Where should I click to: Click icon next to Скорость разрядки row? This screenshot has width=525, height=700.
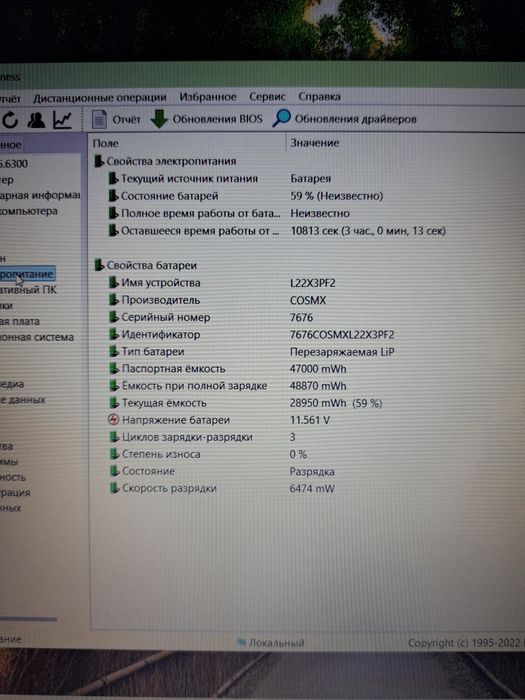pyautogui.click(x=115, y=488)
